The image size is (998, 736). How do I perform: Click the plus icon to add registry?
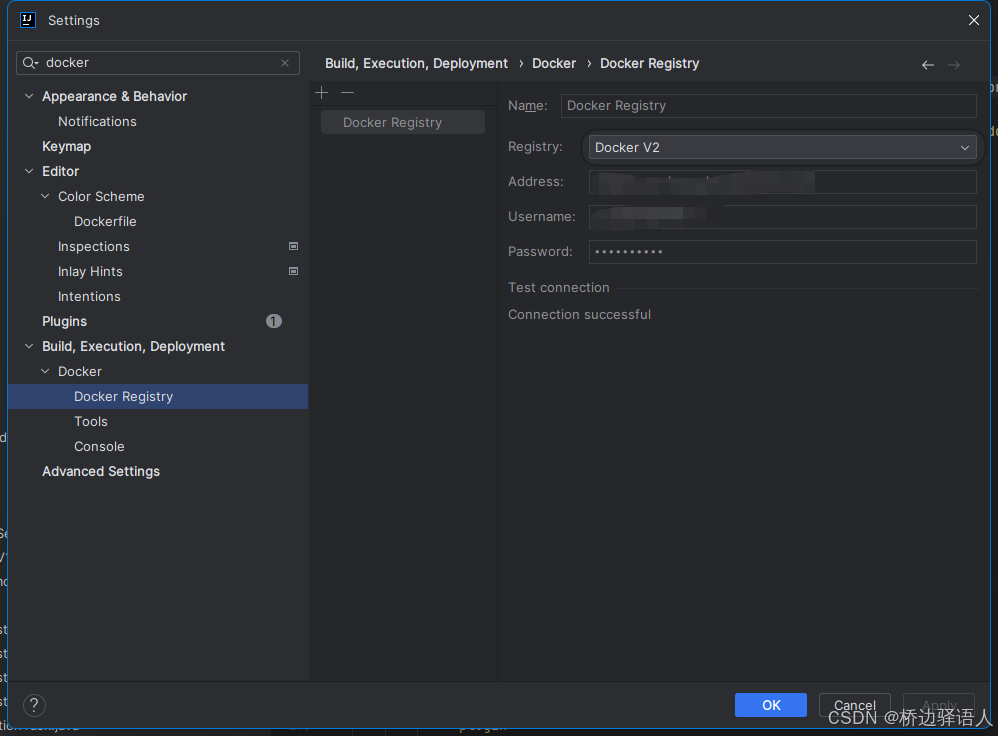point(321,92)
